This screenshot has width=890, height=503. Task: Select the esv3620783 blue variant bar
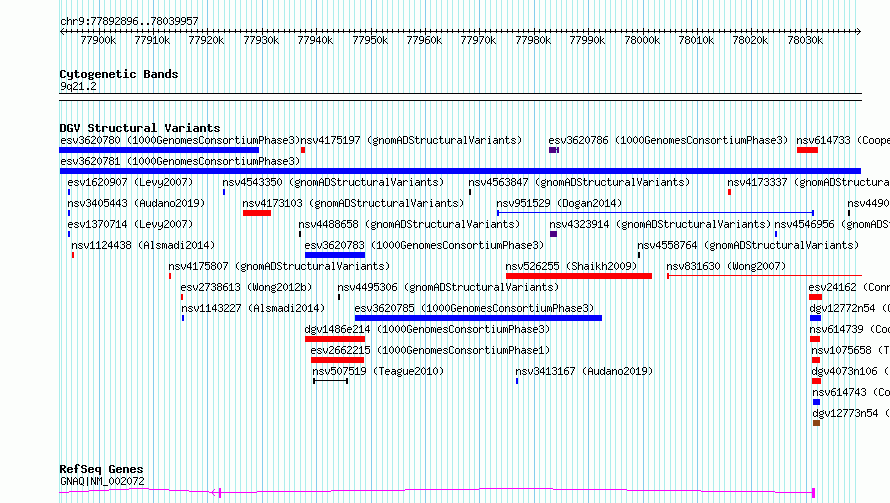click(x=335, y=255)
